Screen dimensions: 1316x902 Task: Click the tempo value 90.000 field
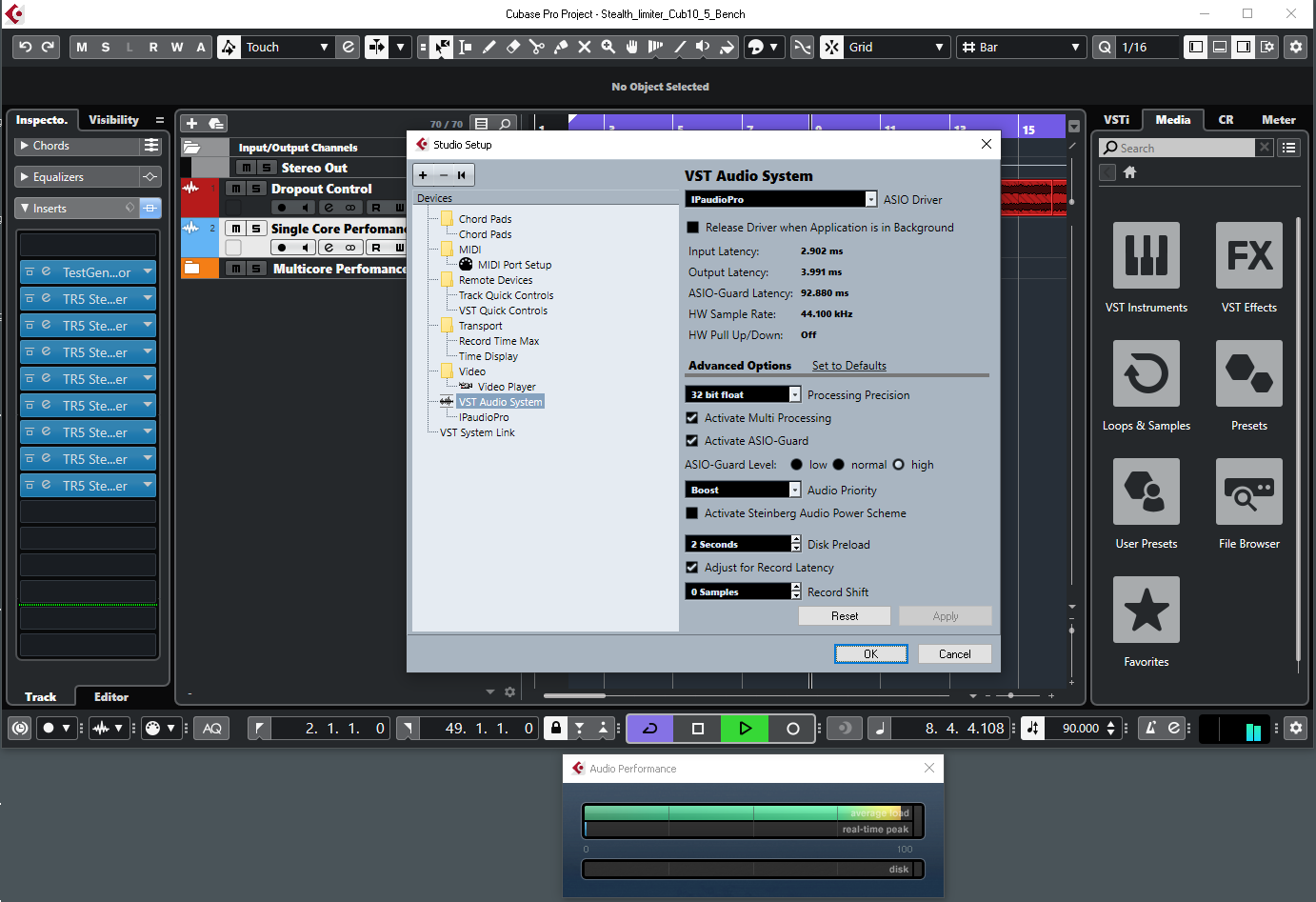tap(1082, 729)
